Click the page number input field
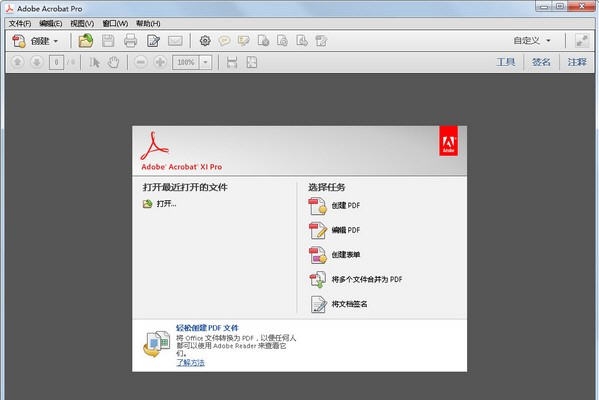 point(56,62)
